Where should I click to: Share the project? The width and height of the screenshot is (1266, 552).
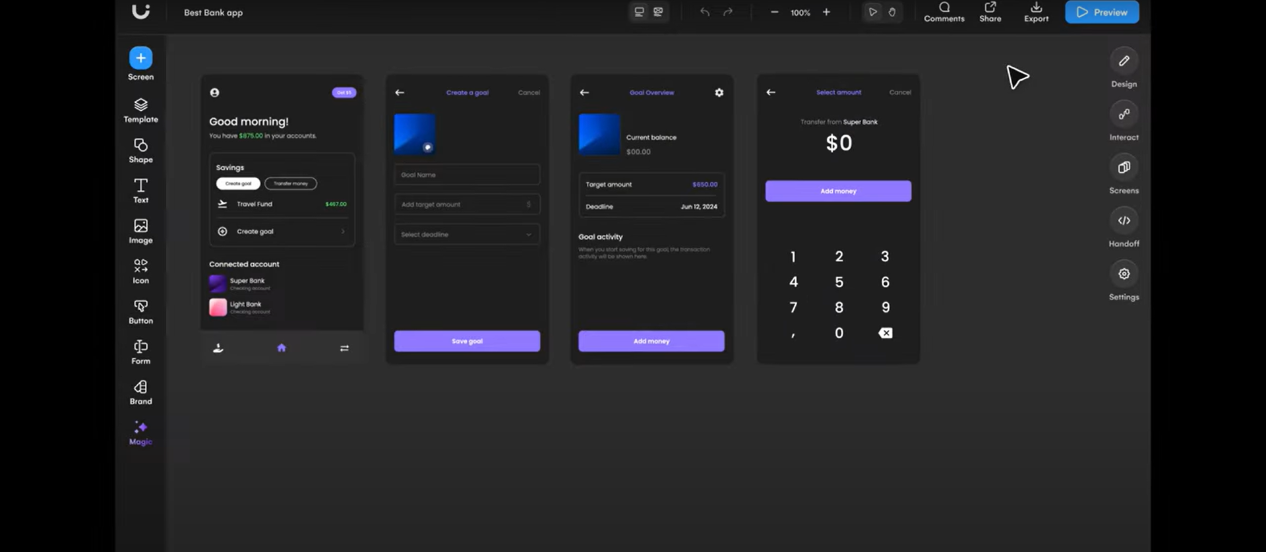pyautogui.click(x=990, y=12)
